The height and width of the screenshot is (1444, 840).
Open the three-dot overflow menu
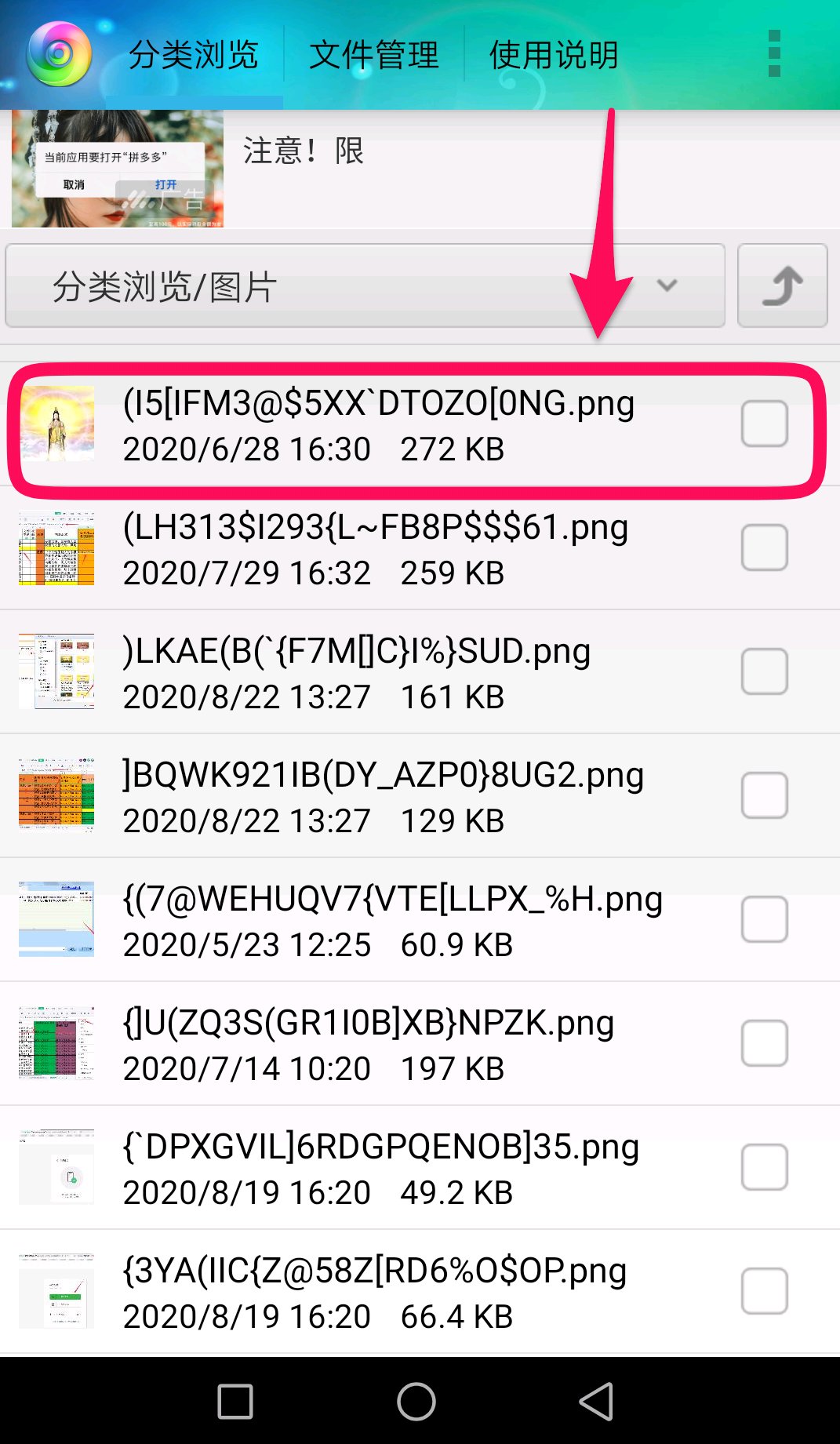(774, 53)
